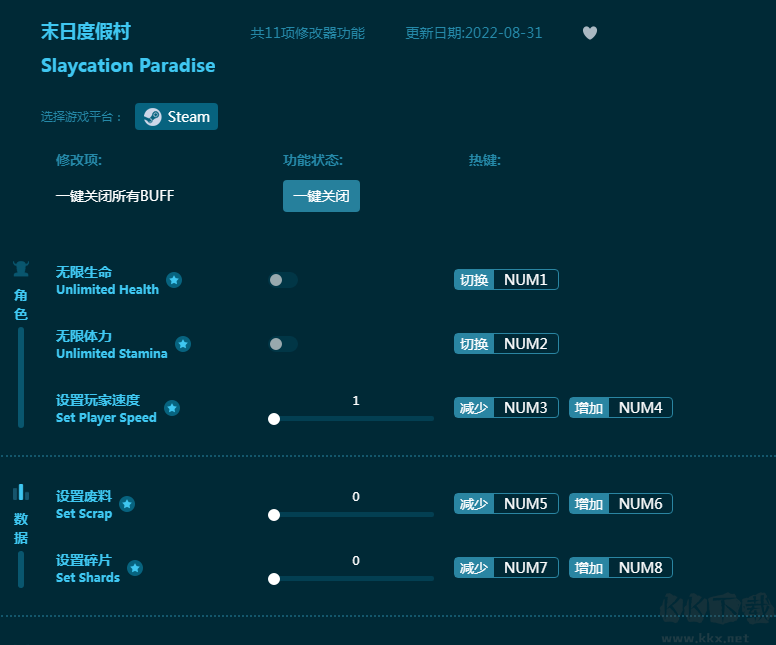Select the character category icon in sidebar
Viewport: 776px width, 645px height.
[21, 268]
